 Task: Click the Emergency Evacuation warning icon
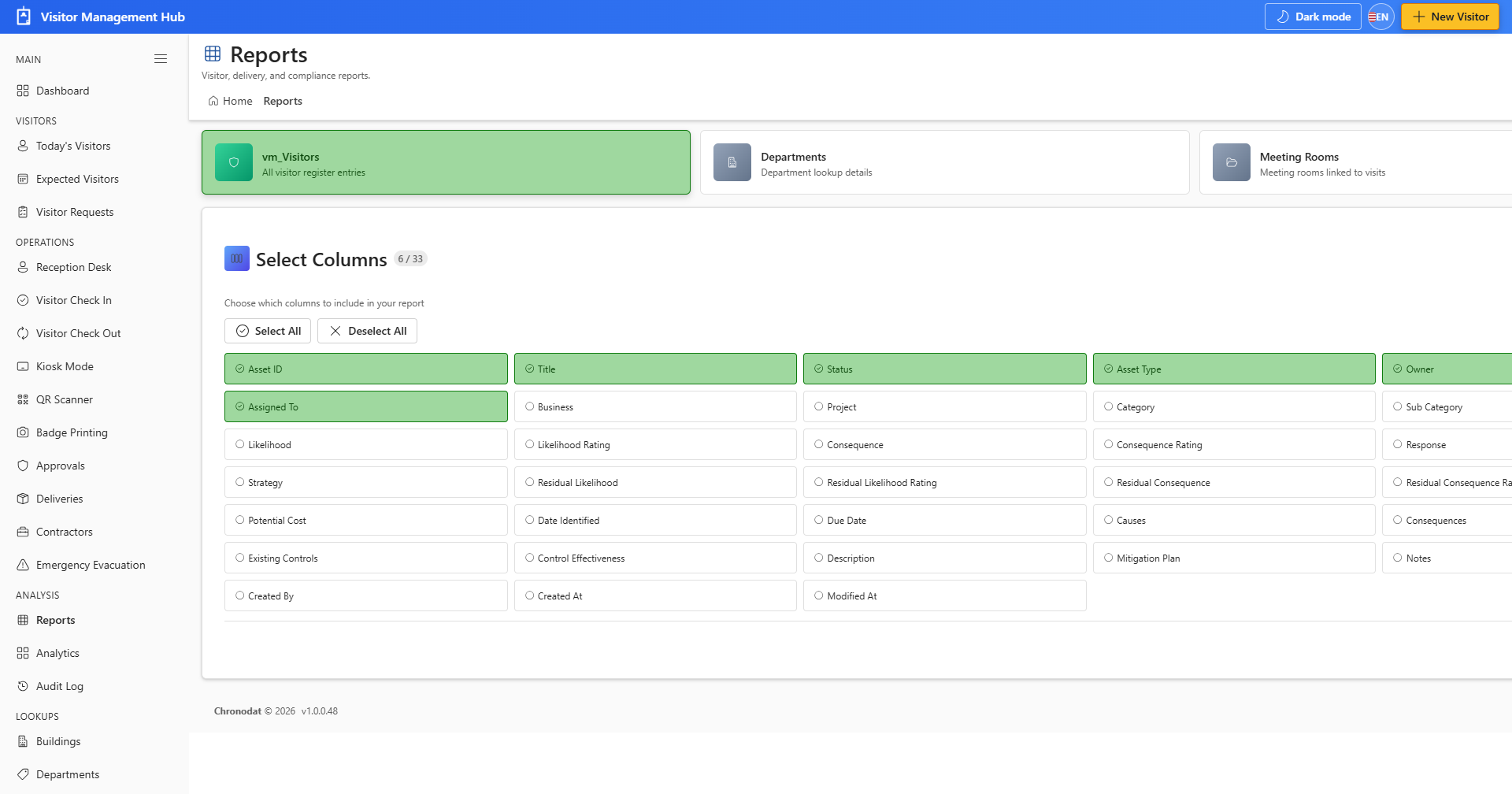tap(23, 565)
